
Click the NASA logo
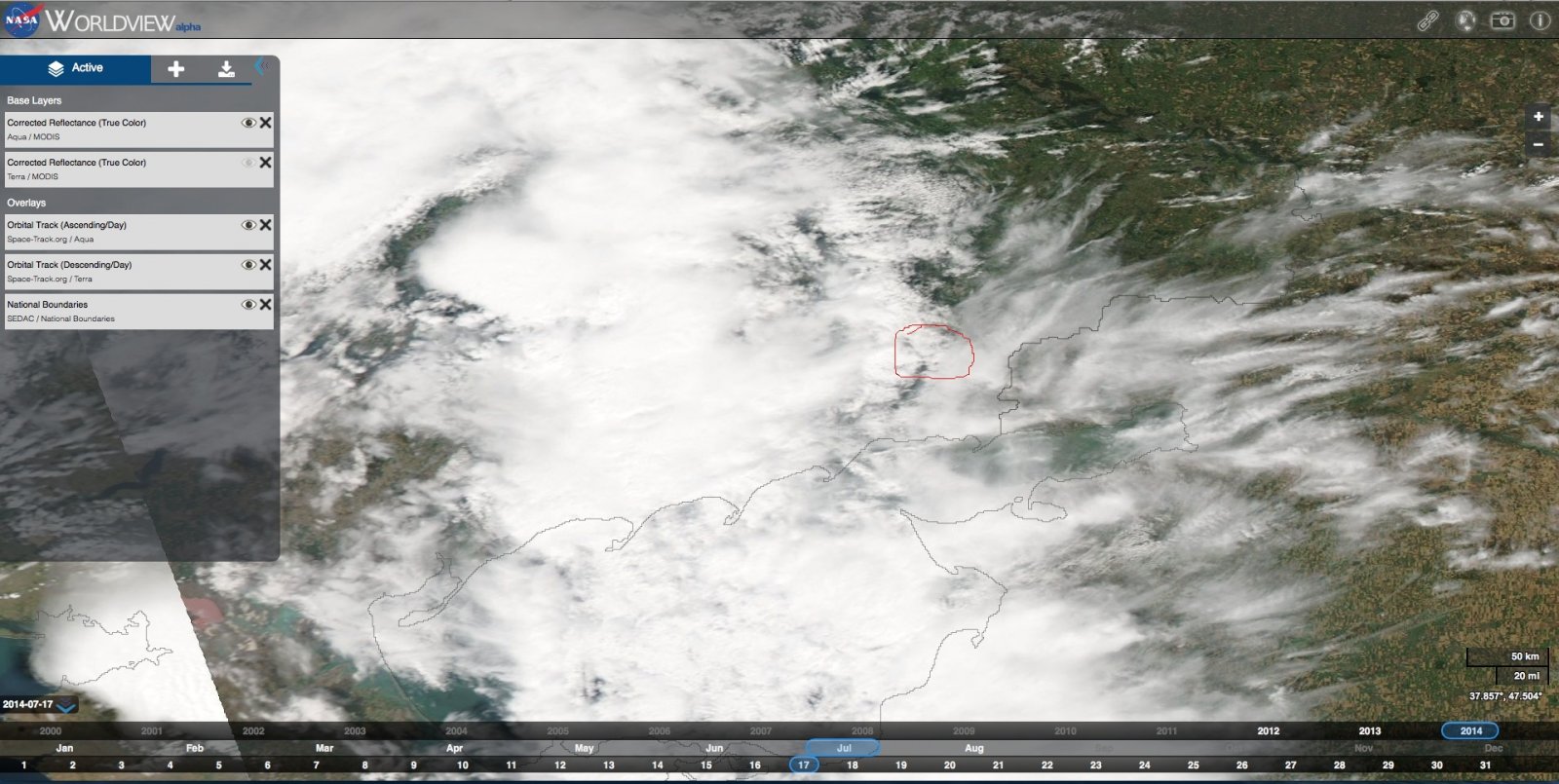point(21,19)
